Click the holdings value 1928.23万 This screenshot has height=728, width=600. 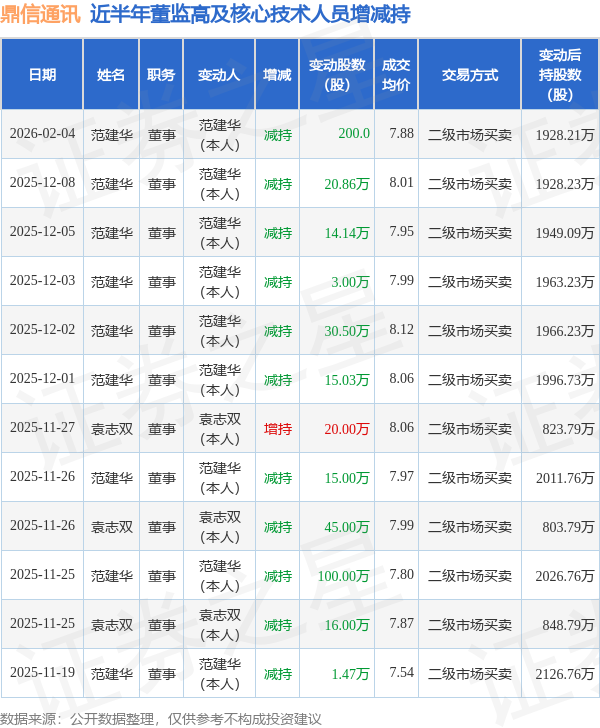coord(565,184)
